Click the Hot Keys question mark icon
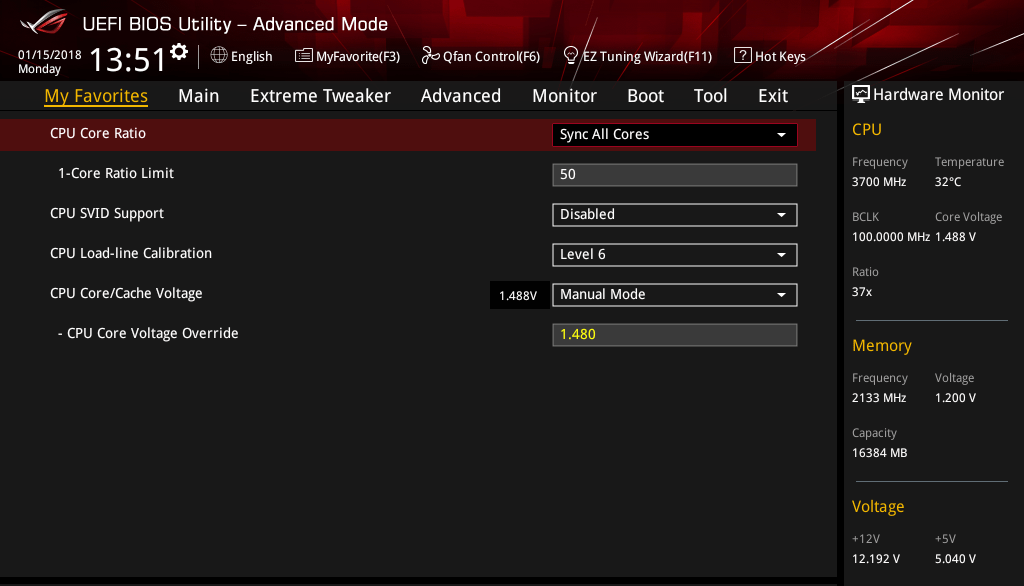1024x586 pixels. click(x=742, y=56)
